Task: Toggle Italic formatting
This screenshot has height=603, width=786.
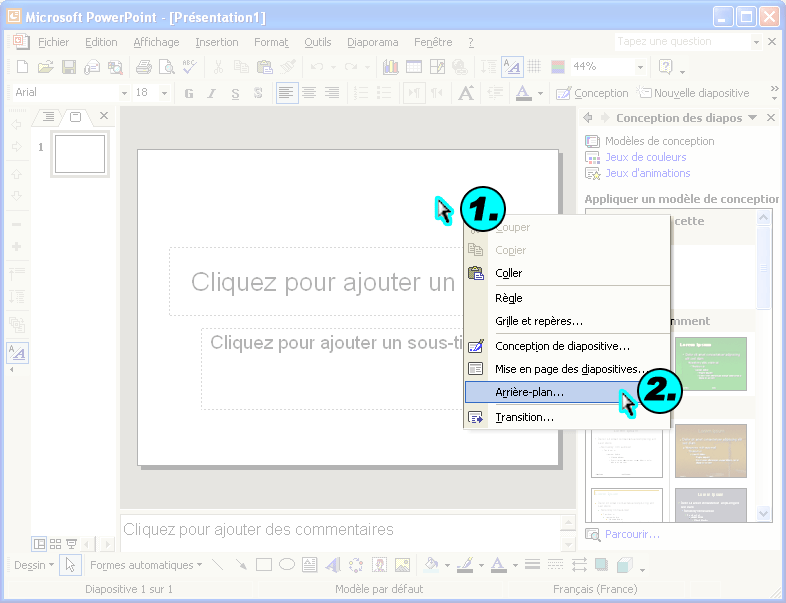Action: [212, 93]
